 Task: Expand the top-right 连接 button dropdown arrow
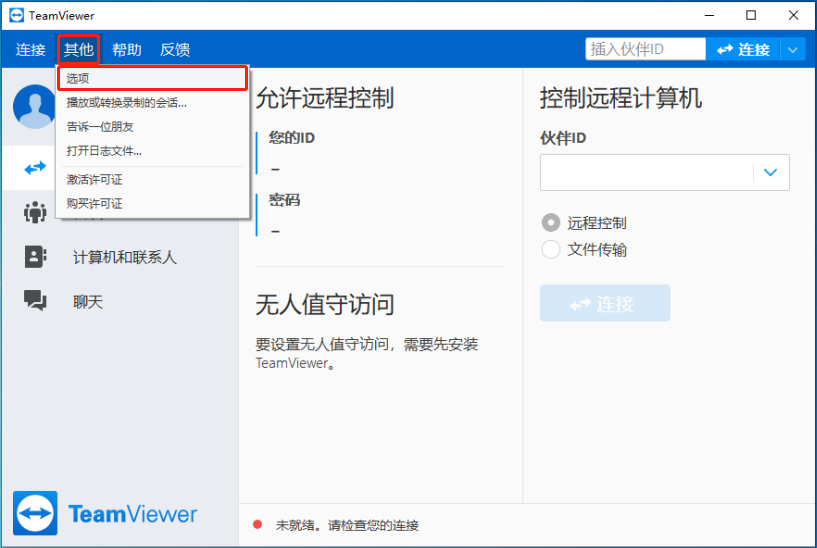click(793, 49)
